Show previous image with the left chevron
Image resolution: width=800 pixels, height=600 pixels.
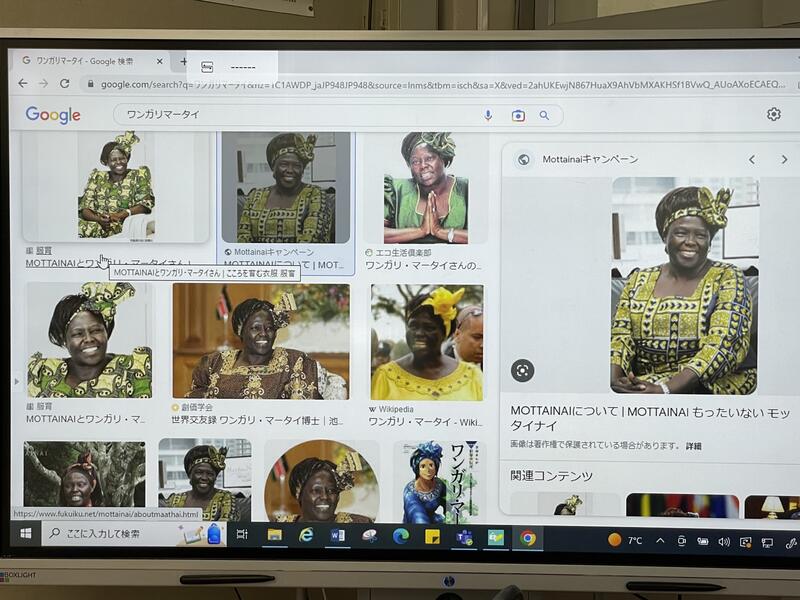click(752, 159)
